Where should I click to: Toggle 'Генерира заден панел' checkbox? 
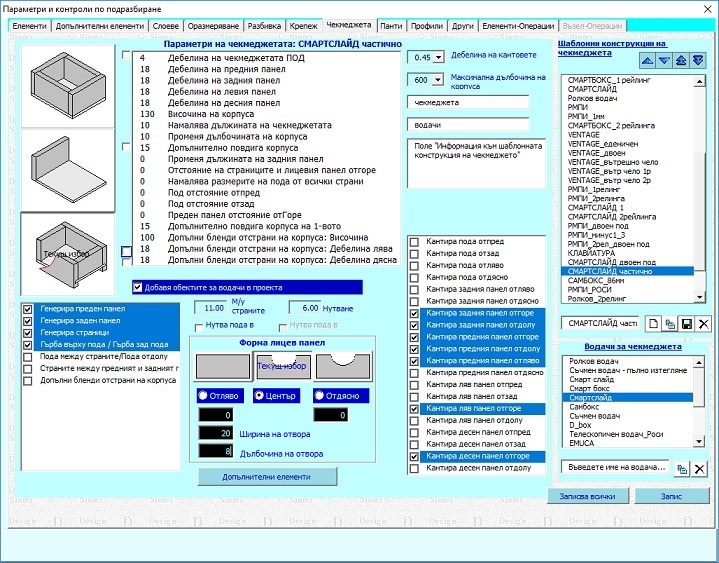pos(28,321)
